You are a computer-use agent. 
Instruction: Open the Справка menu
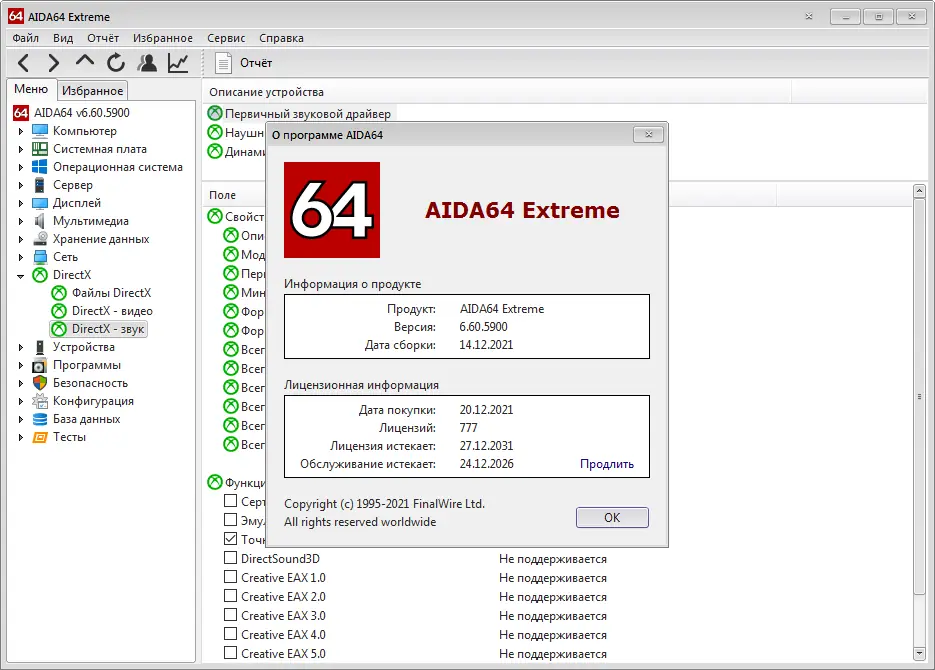coord(281,38)
